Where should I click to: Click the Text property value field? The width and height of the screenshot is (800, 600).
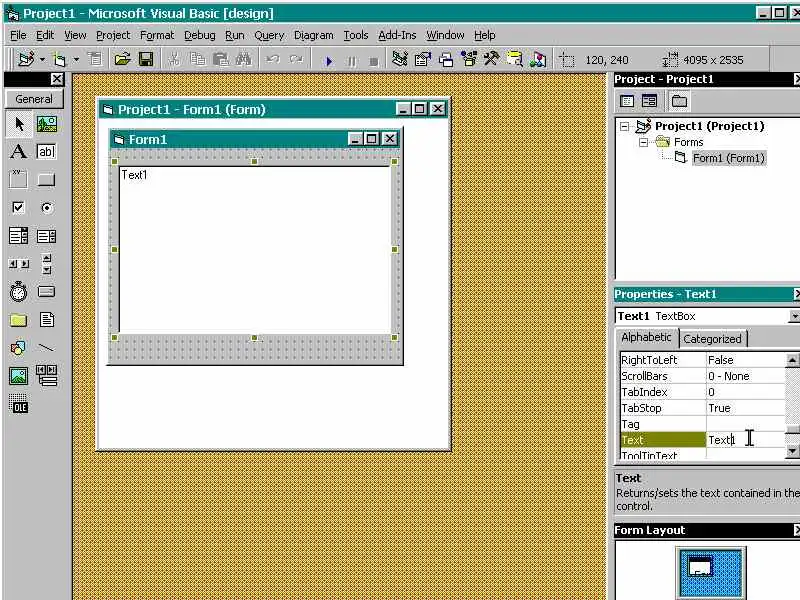click(745, 440)
